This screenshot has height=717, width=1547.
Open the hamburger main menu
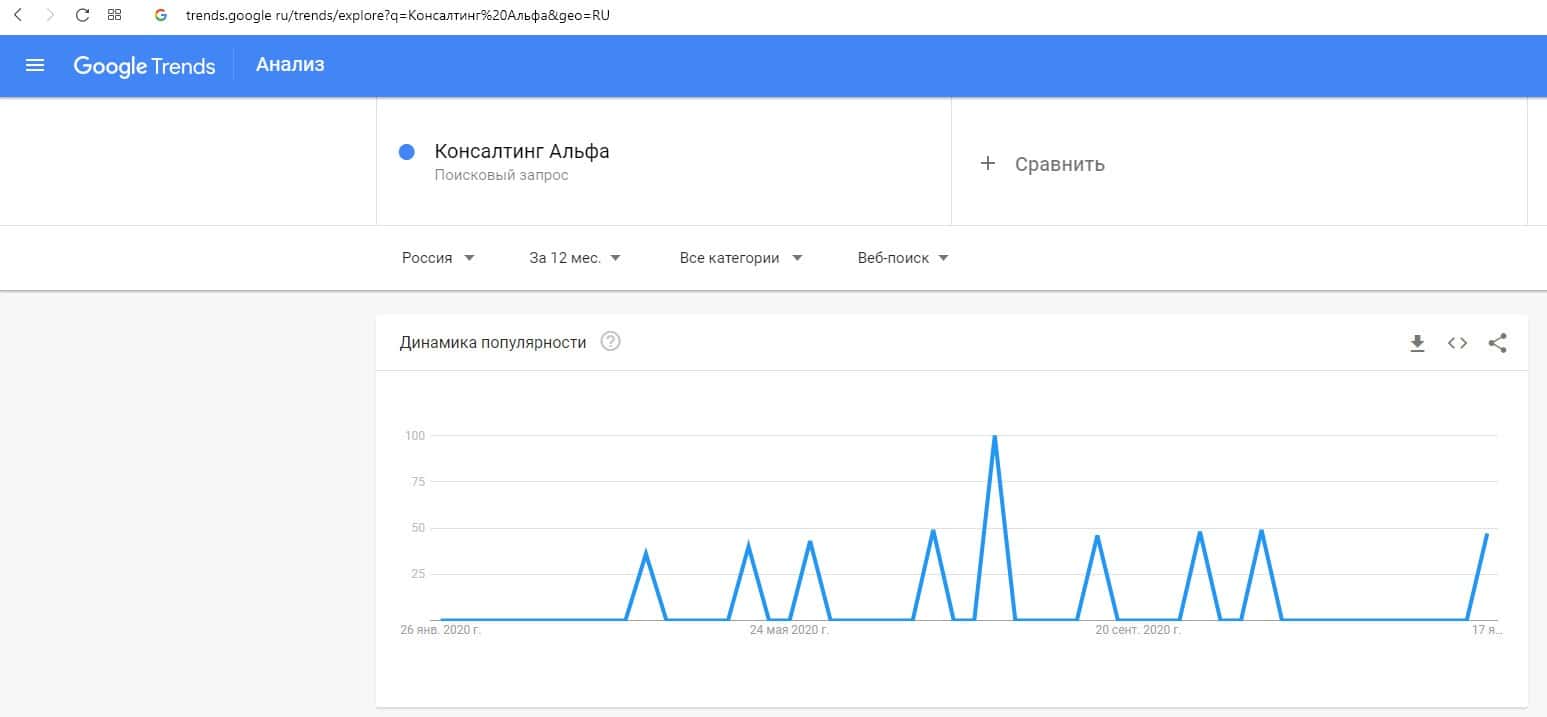(35, 66)
